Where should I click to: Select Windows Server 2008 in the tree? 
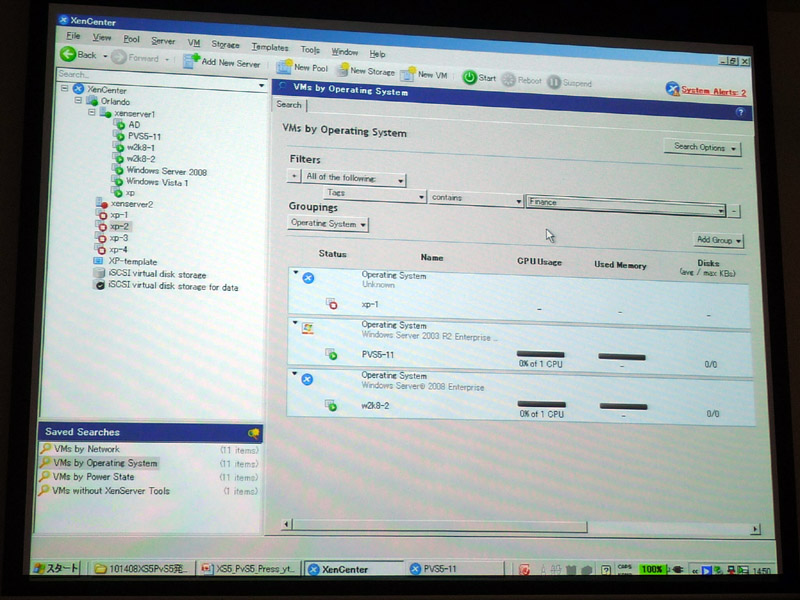166,171
